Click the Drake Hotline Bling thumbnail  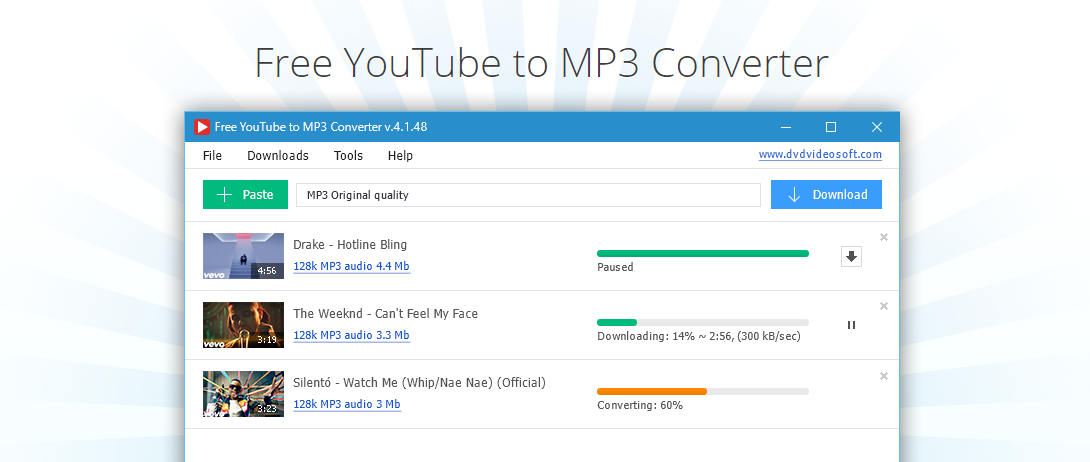[x=243, y=256]
